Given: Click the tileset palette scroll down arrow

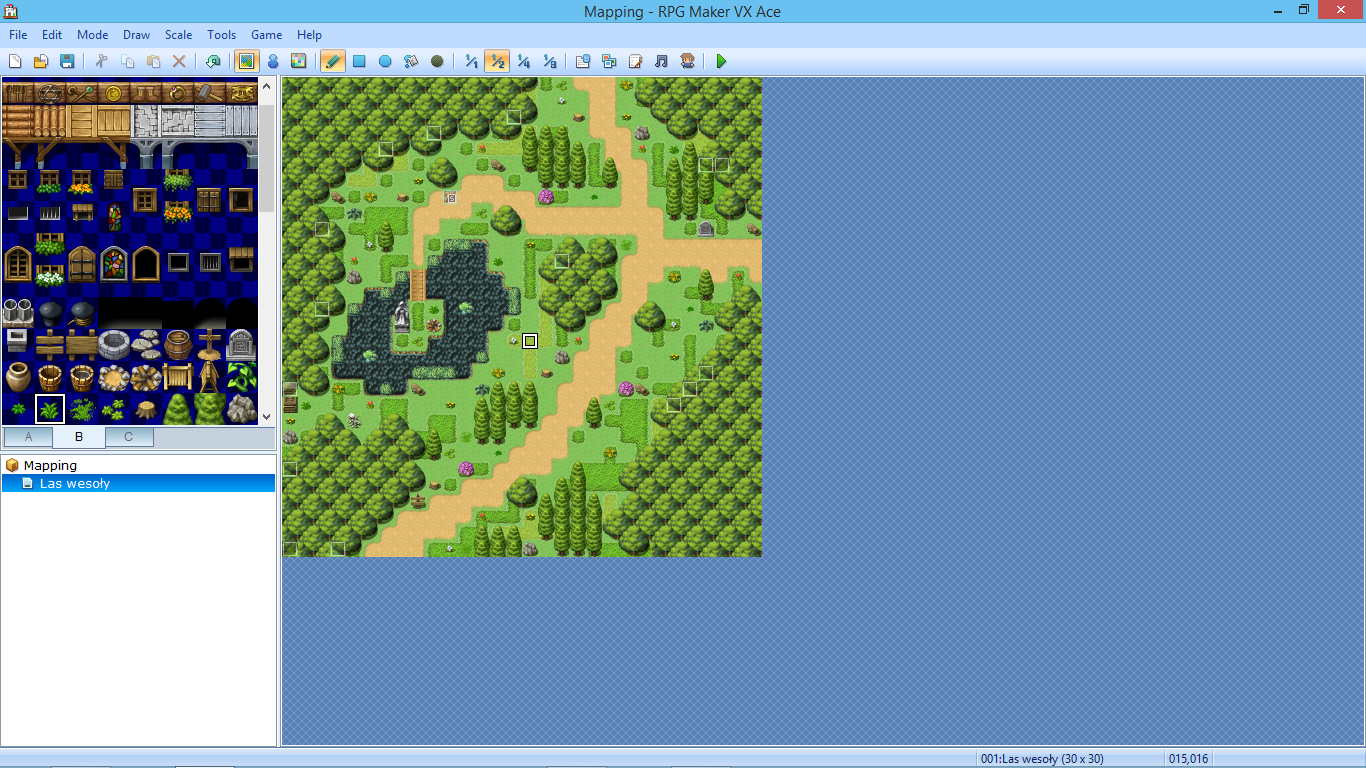Looking at the screenshot, I should pos(267,416).
